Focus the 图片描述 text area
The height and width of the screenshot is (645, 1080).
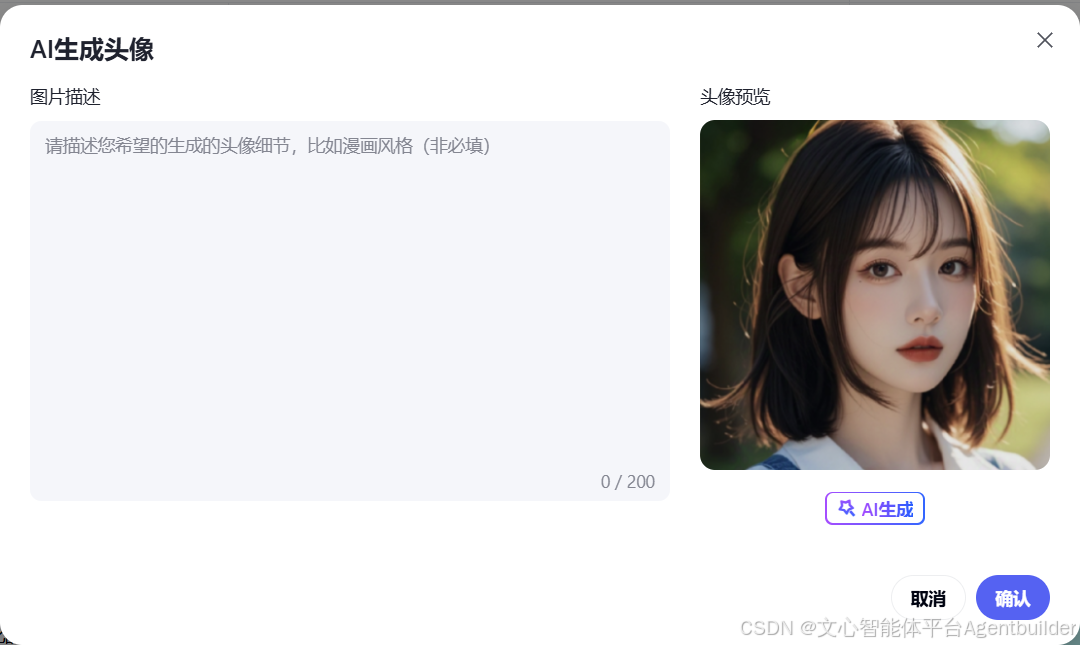pos(350,311)
